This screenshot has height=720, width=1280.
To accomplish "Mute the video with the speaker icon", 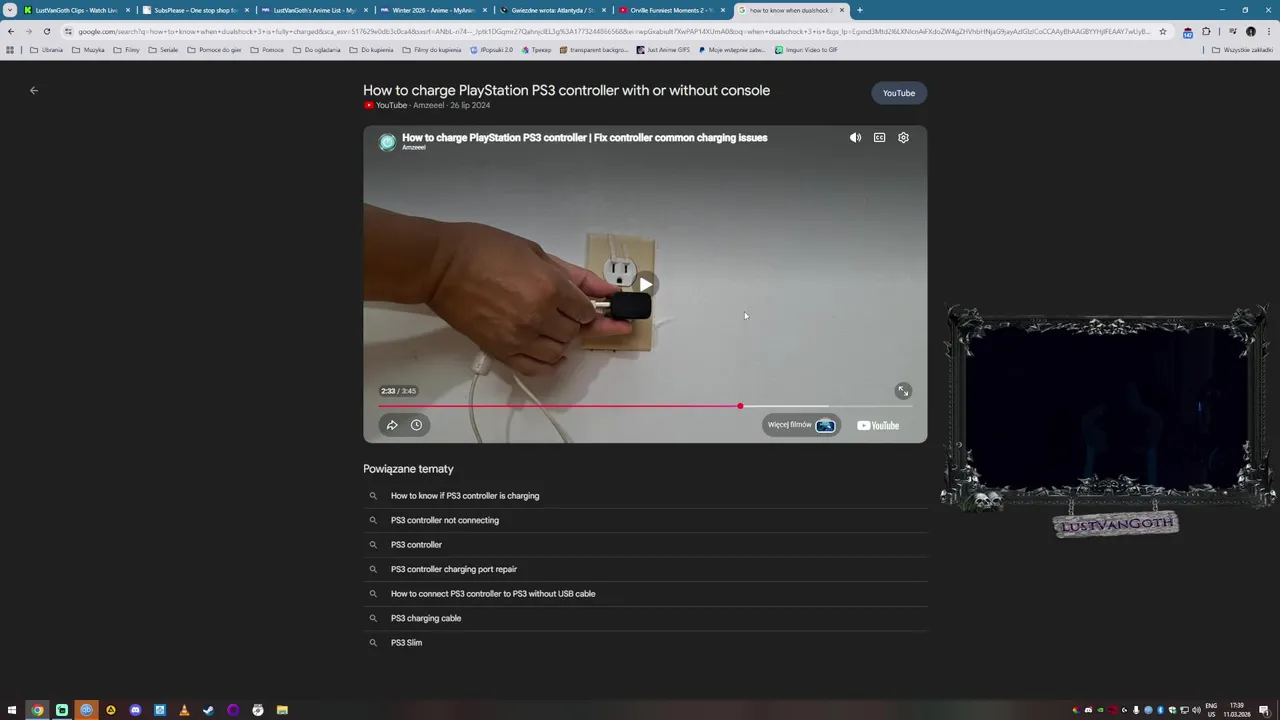I will 855,138.
